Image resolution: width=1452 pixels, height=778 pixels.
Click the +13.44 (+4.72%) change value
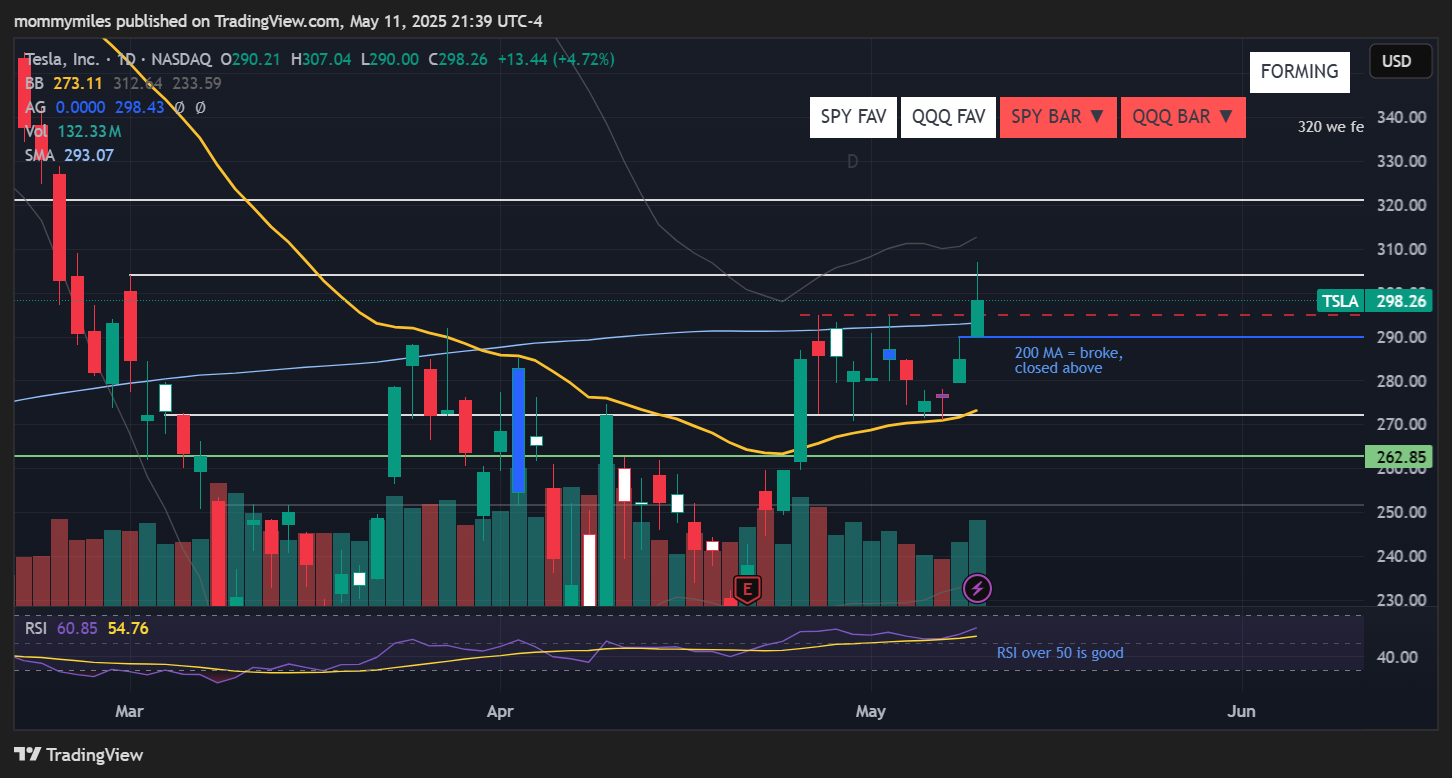555,59
